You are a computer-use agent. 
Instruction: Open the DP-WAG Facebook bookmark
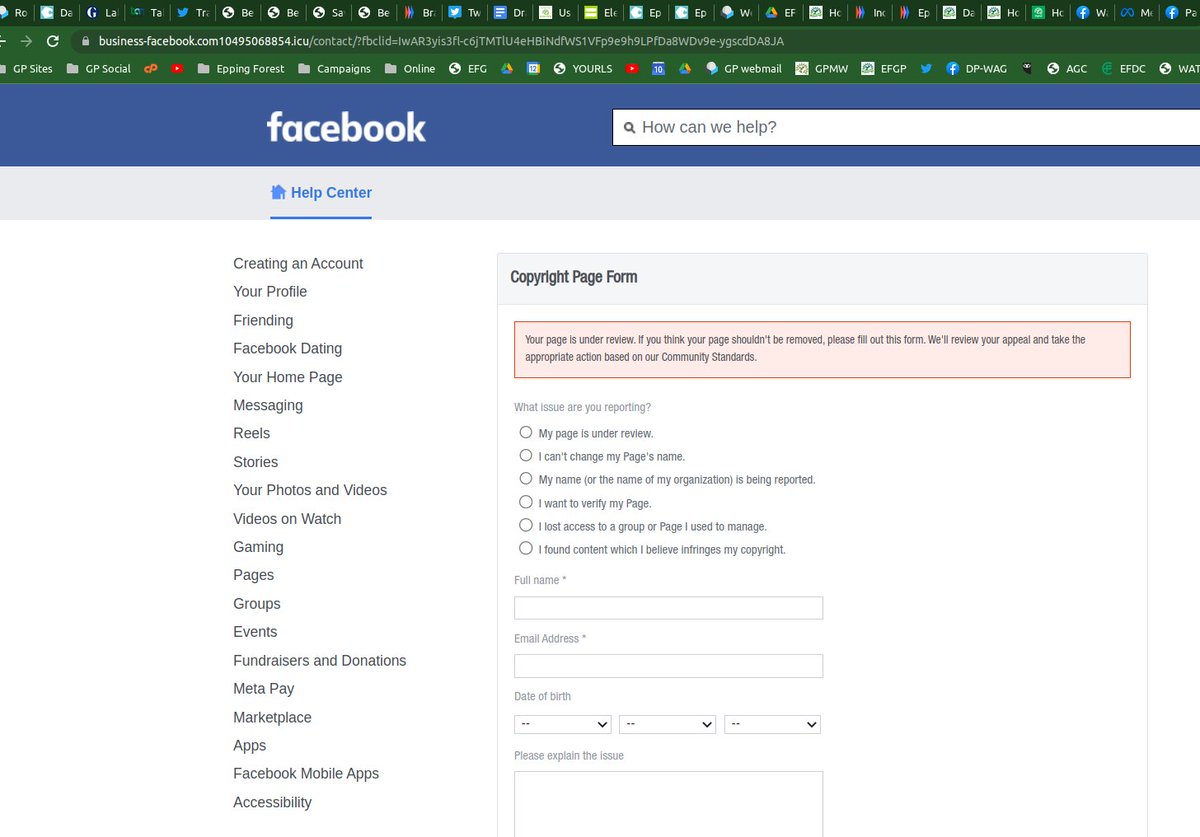976,68
